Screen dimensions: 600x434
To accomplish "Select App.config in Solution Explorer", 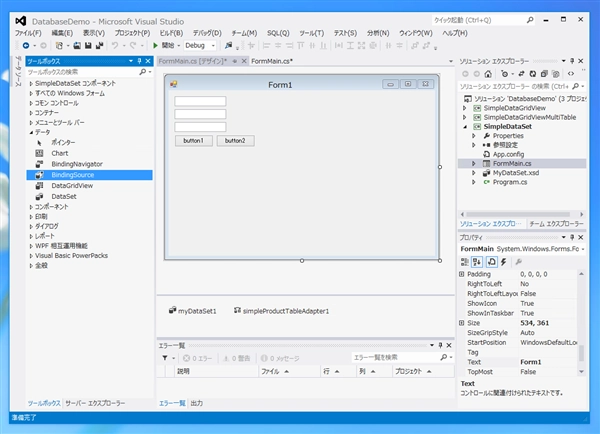I will 508,154.
